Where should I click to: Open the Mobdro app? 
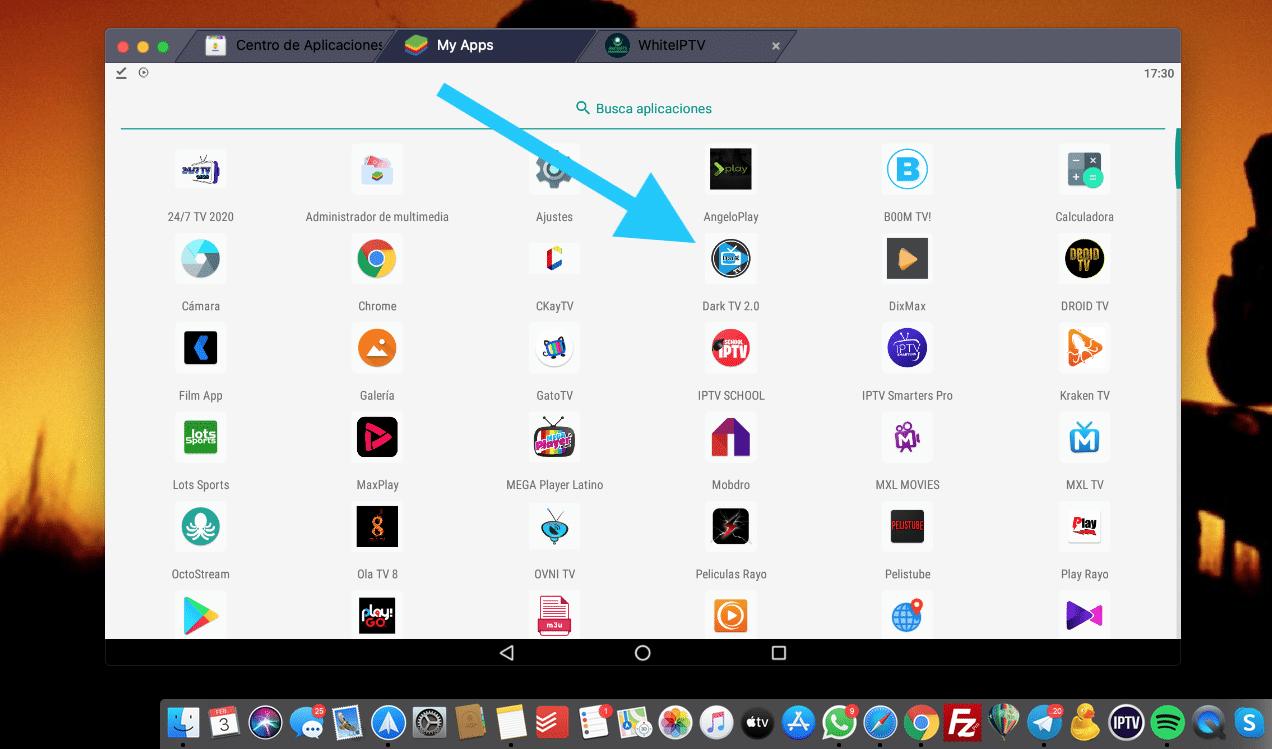click(x=730, y=438)
